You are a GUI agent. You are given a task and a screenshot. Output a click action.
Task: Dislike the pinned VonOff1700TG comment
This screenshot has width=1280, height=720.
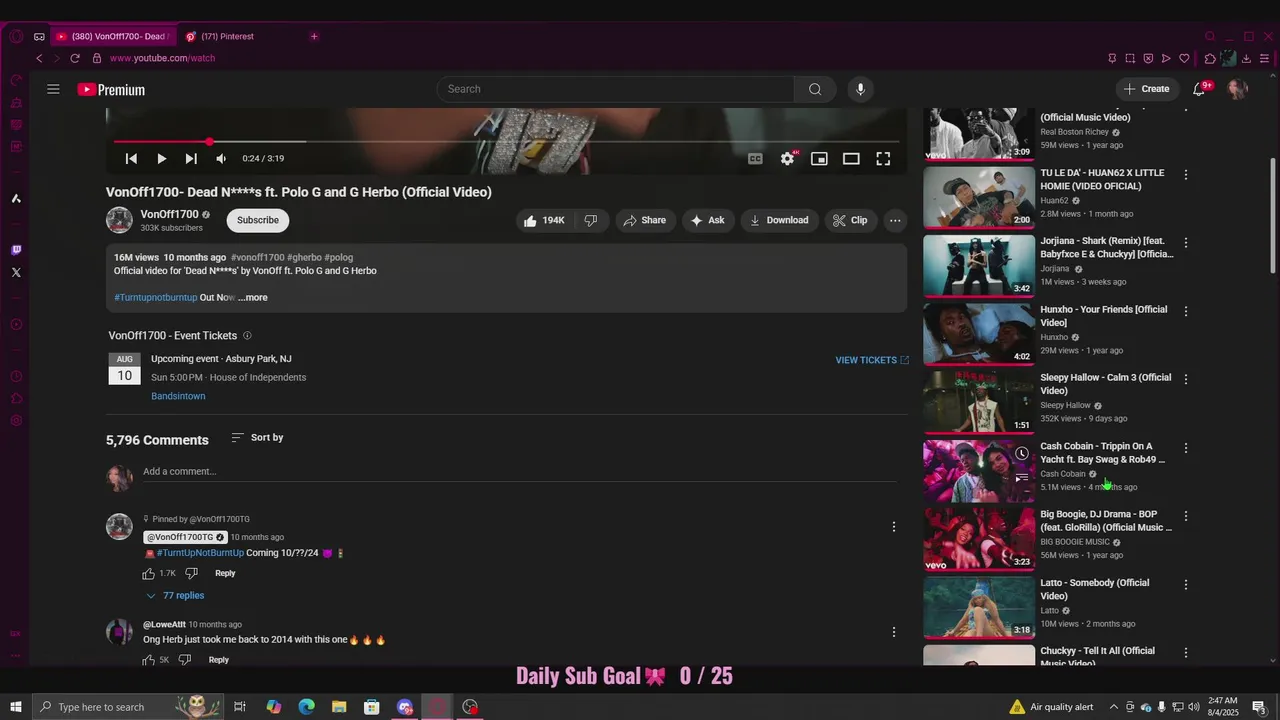point(191,574)
